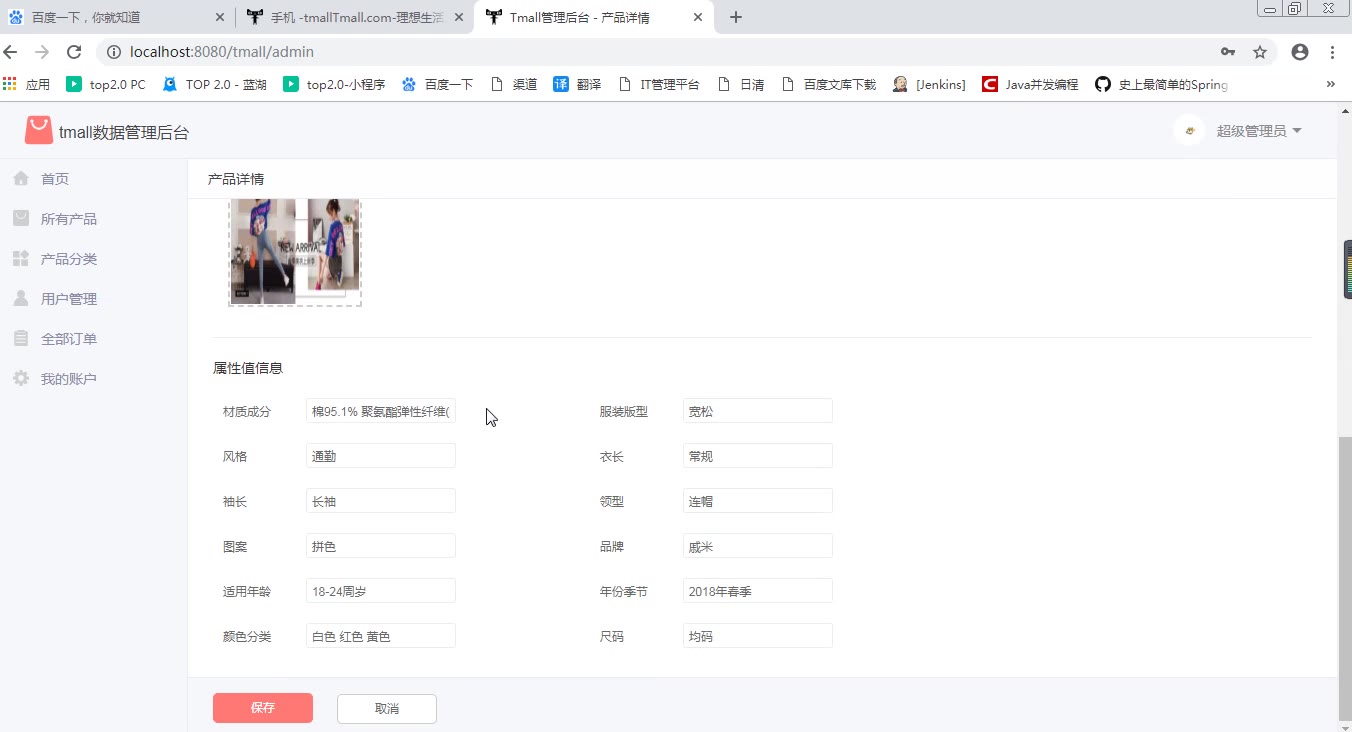Image resolution: width=1352 pixels, height=732 pixels.
Task: Open the 史上最简单的Spring GitHub bookmark
Action: click(x=1161, y=85)
